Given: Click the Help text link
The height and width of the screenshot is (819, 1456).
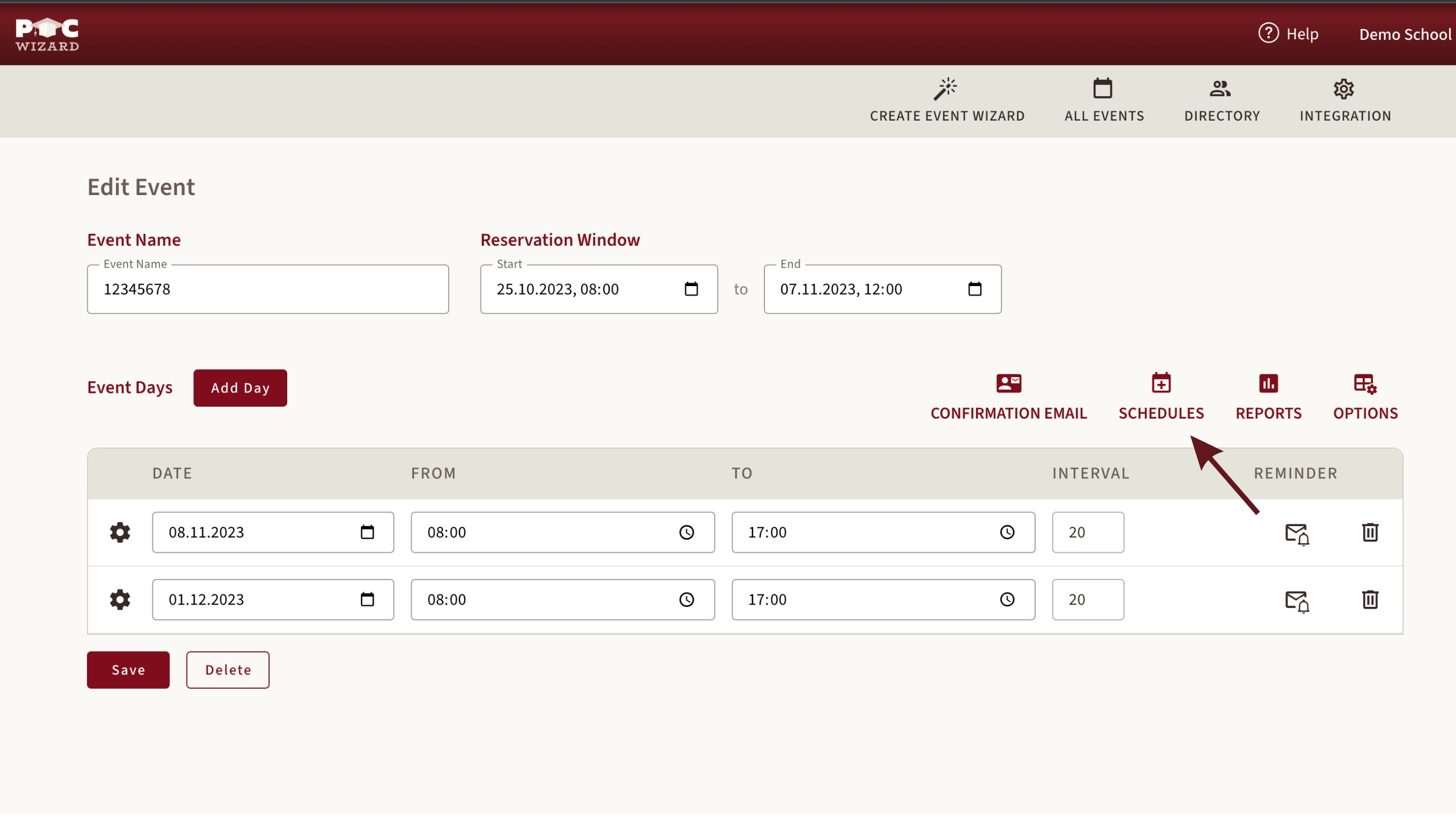Looking at the screenshot, I should (1302, 34).
